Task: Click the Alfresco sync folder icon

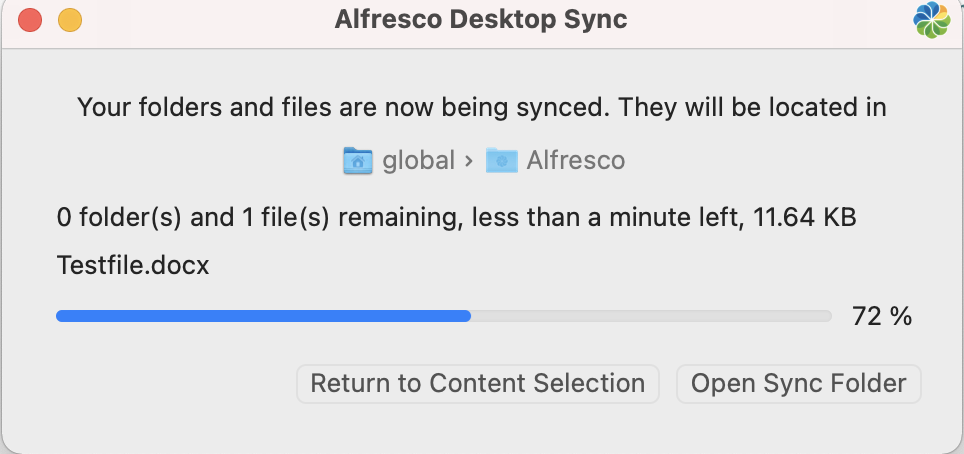Action: 501,160
